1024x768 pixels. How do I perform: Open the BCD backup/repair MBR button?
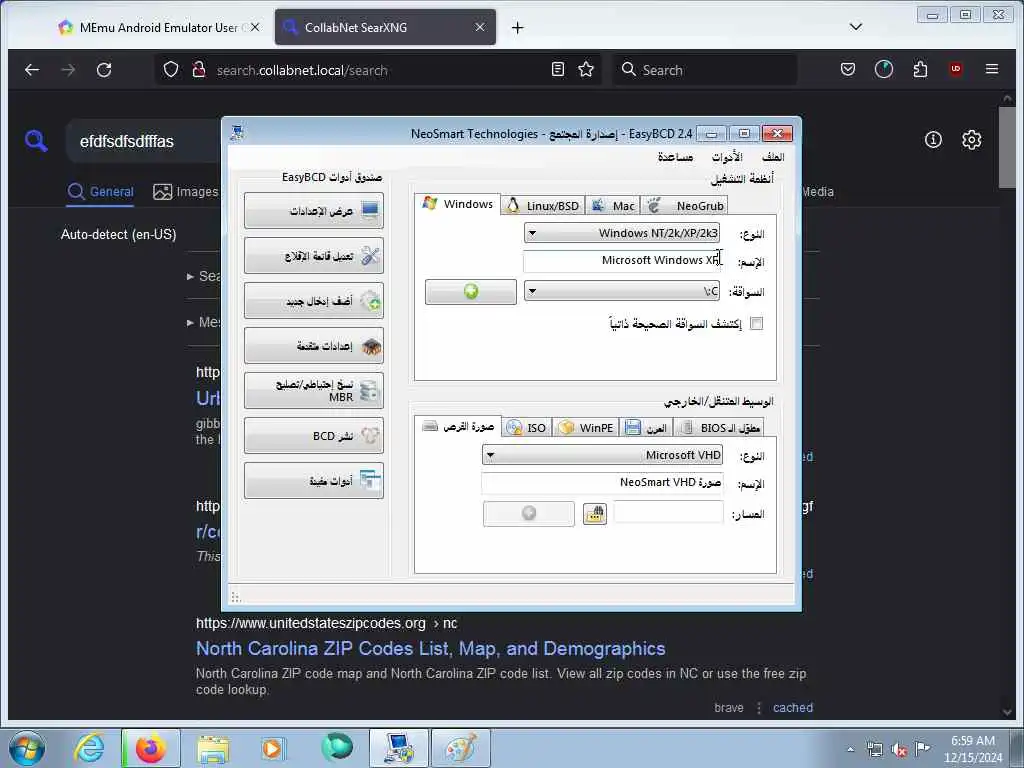click(x=313, y=391)
